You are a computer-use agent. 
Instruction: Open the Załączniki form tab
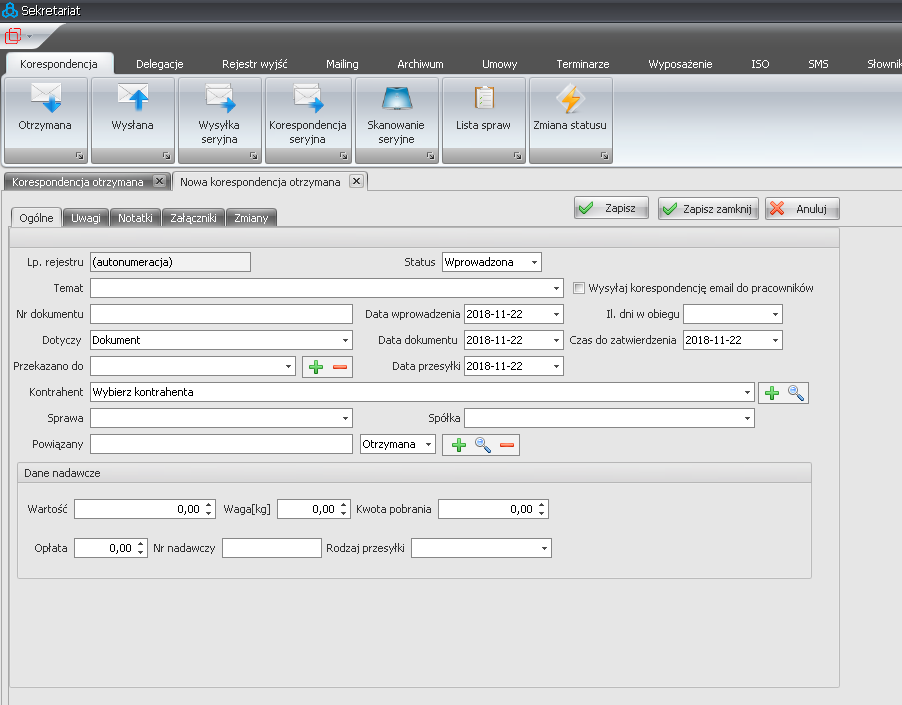tap(193, 218)
